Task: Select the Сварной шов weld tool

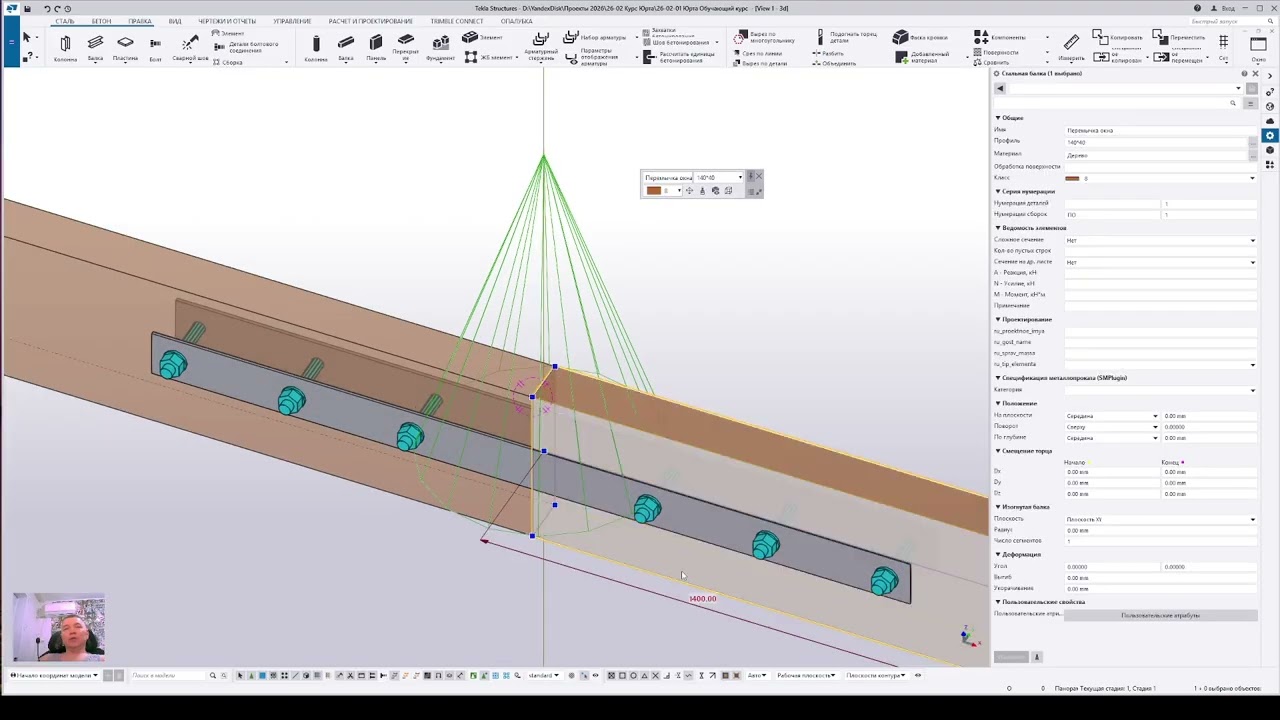Action: (190, 47)
